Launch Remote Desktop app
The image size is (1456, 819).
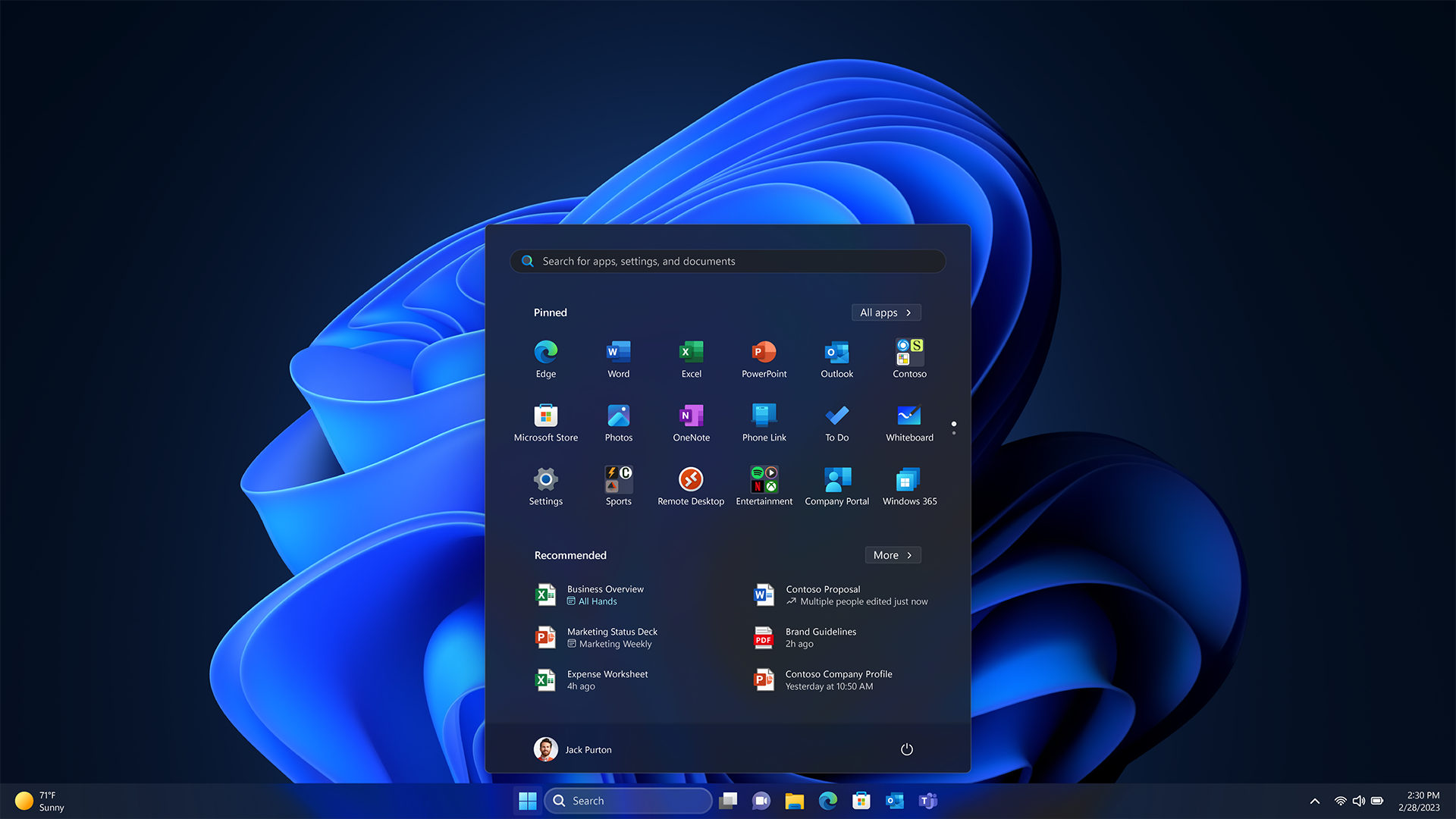(691, 479)
